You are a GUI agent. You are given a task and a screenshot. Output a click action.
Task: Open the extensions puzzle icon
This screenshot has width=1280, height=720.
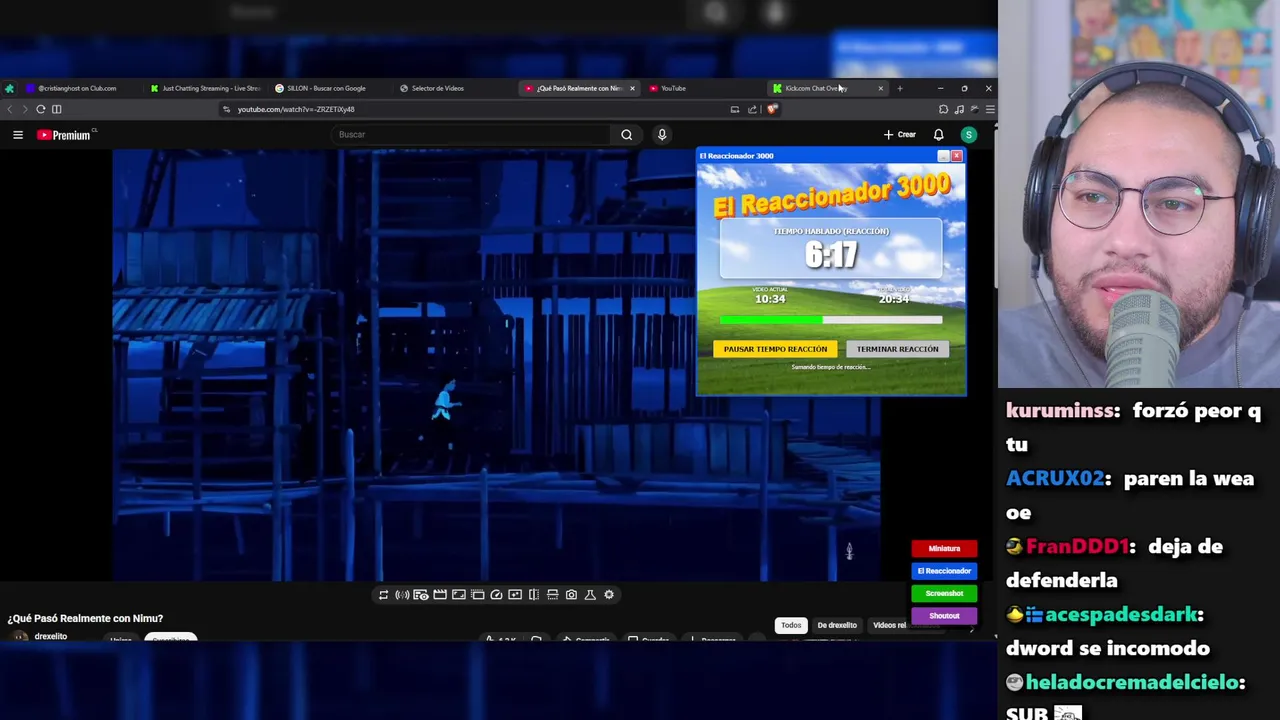(943, 109)
